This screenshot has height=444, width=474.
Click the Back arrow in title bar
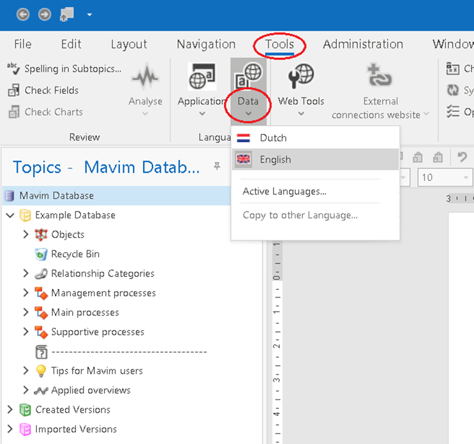(23, 14)
